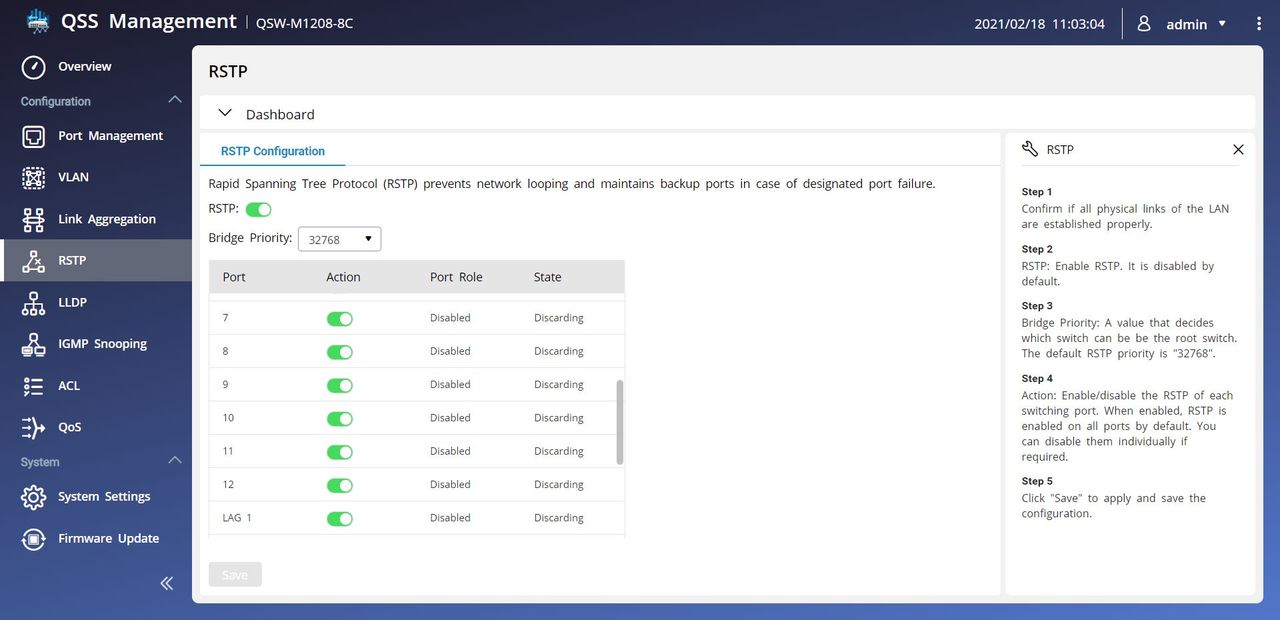Click the Firmware Update icon
This screenshot has height=620, width=1280.
pos(34,539)
